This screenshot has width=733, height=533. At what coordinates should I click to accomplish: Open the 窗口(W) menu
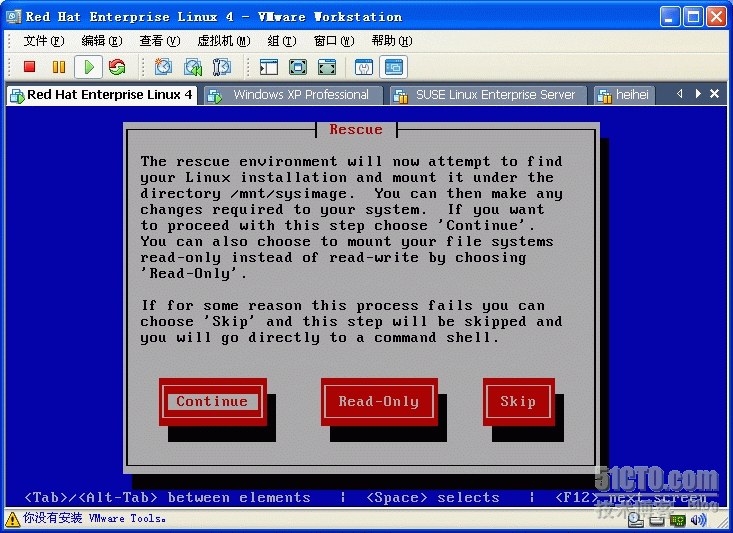(334, 41)
